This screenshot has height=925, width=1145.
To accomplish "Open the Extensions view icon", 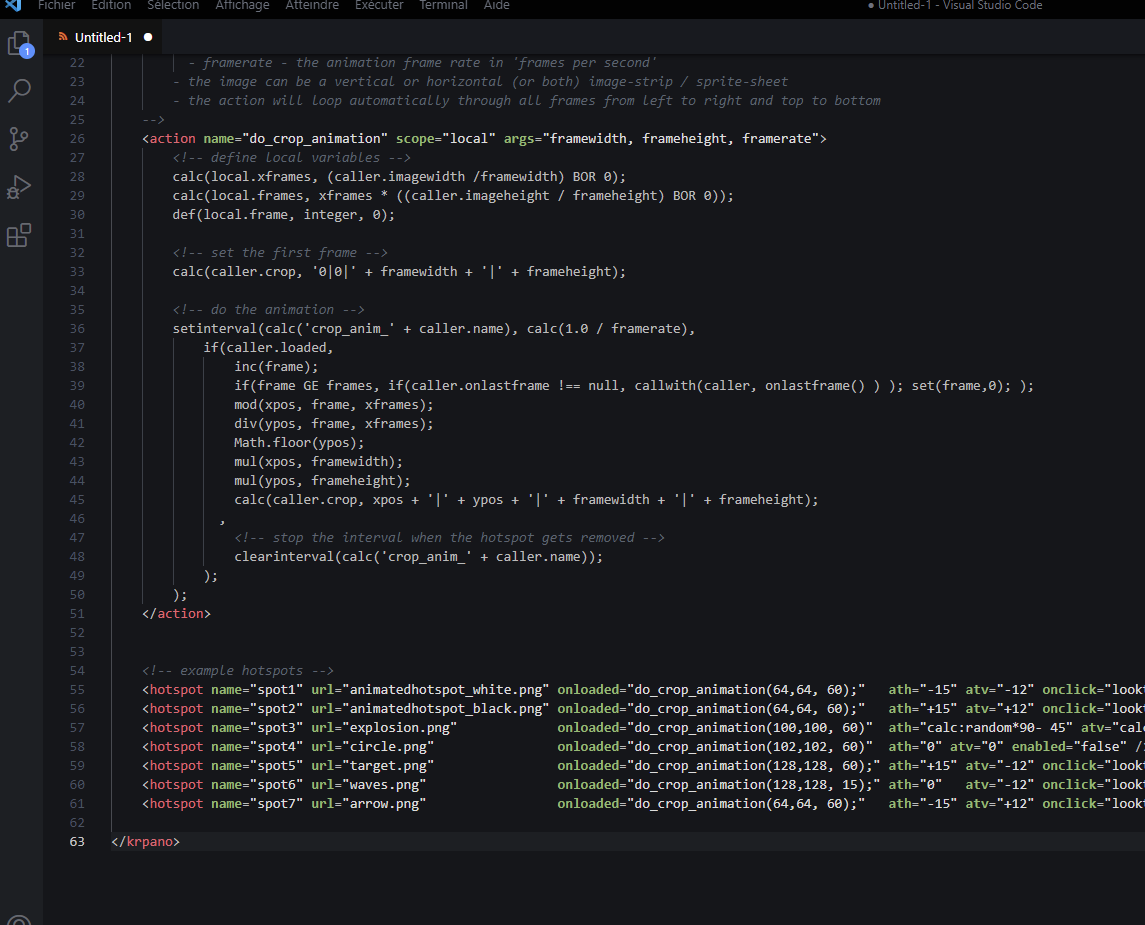I will (19, 235).
